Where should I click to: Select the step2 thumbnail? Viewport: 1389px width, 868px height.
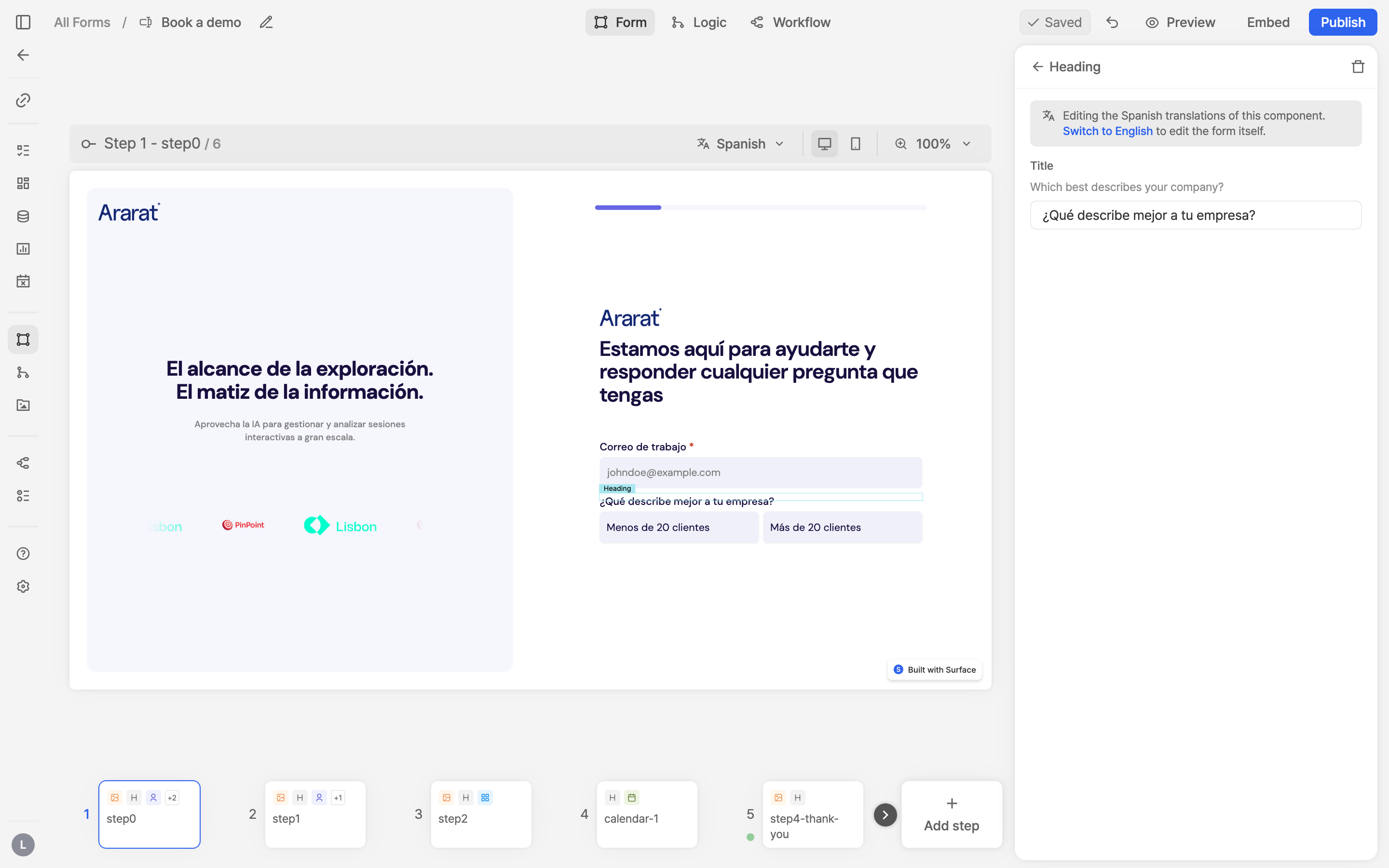481,814
